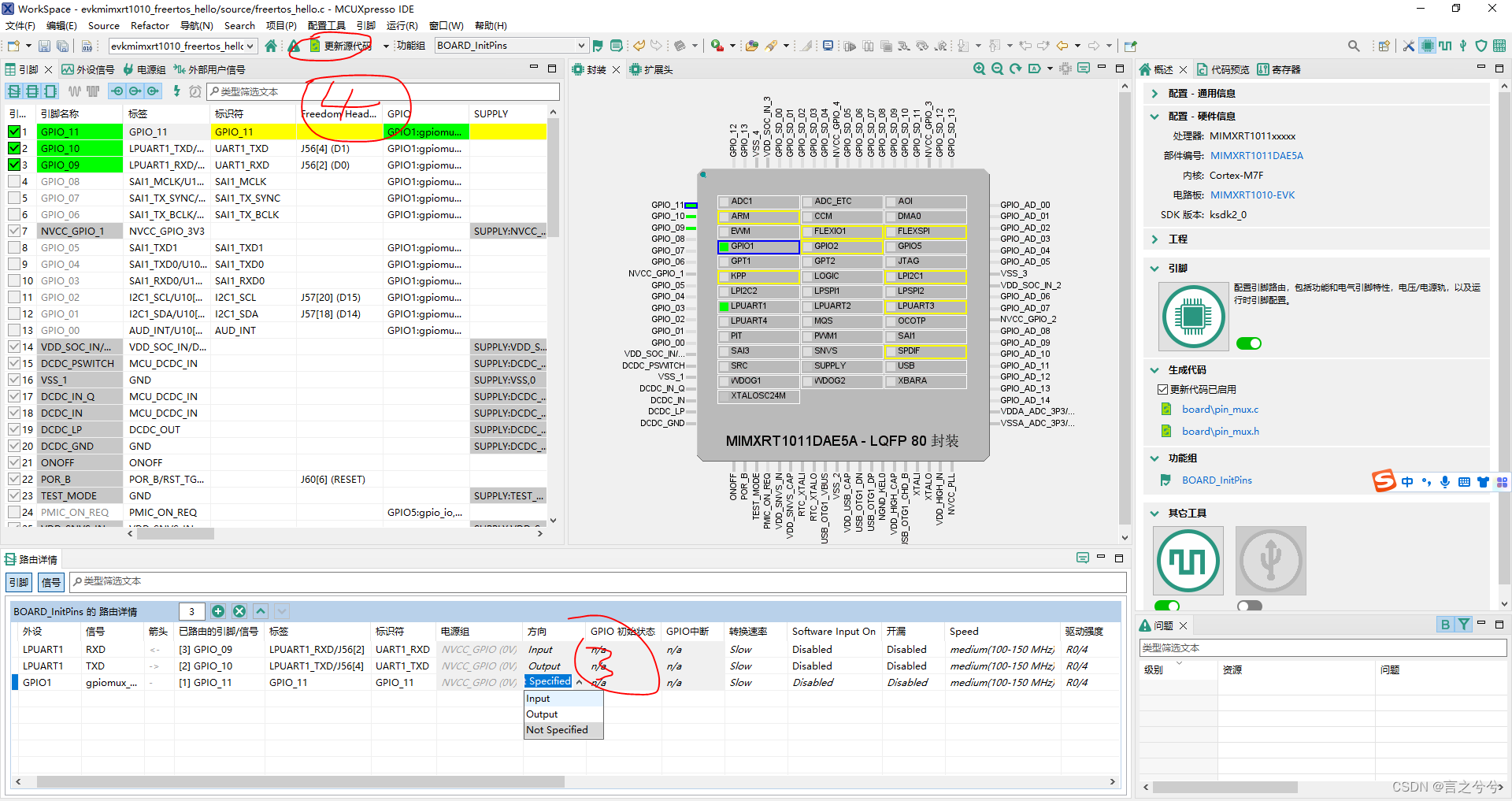Select Output in the direction dropdown list

pyautogui.click(x=563, y=714)
